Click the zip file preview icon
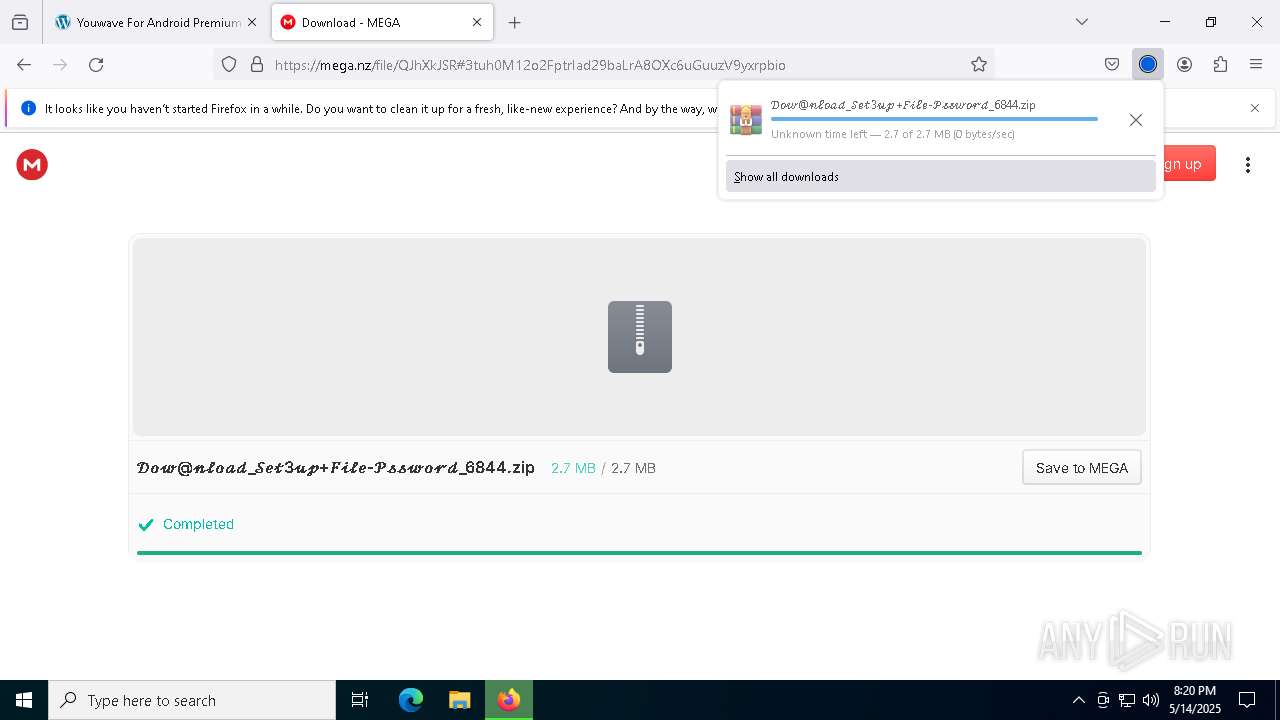Image resolution: width=1280 pixels, height=720 pixels. tap(640, 337)
